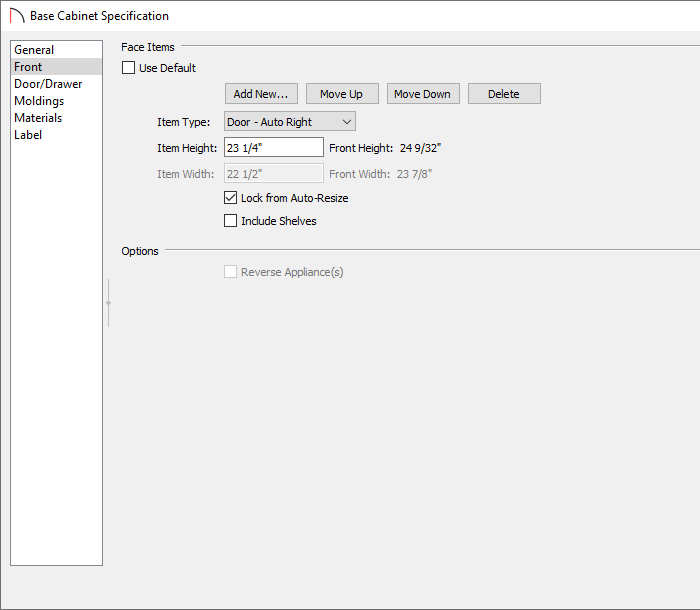Click the Add New... button
700x610 pixels.
point(261,94)
